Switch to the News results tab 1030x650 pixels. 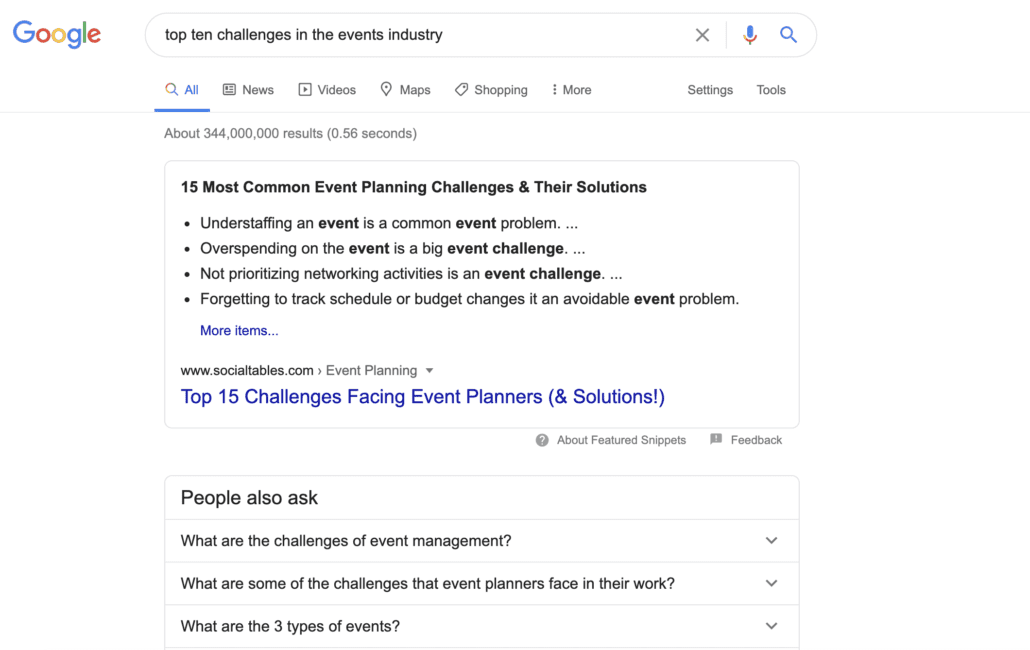point(248,90)
